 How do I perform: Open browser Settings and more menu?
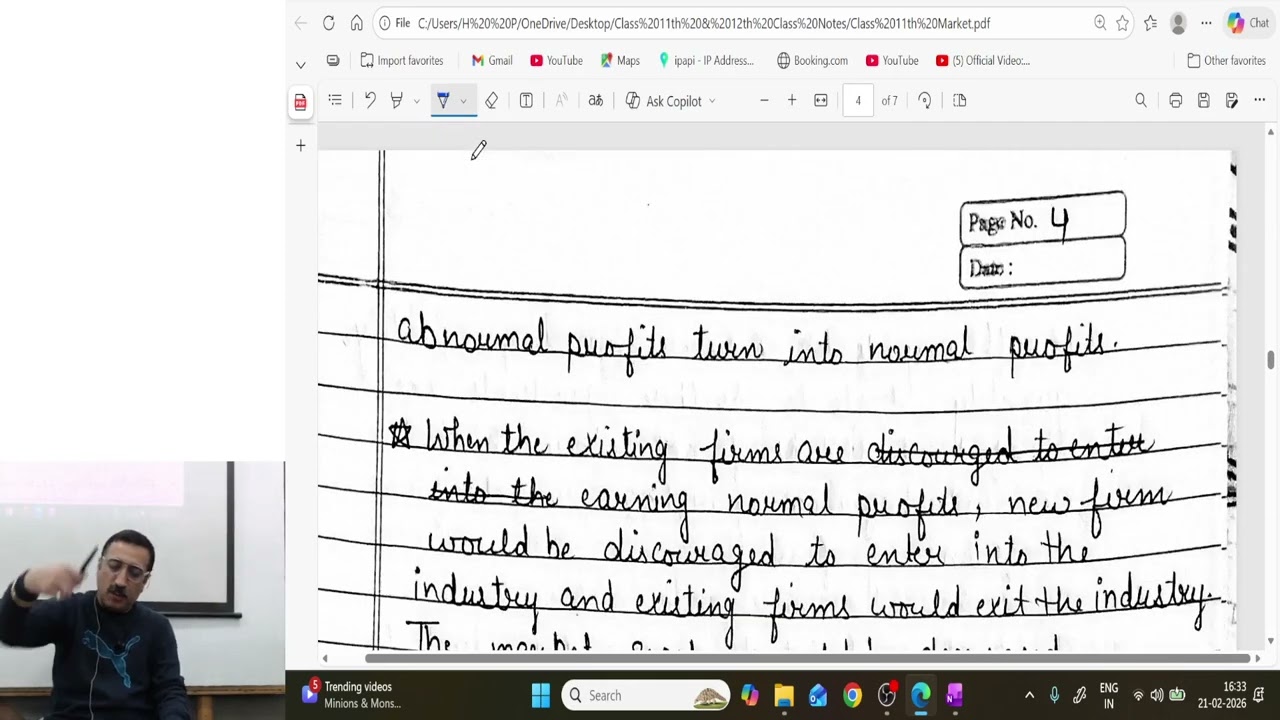pos(1206,23)
